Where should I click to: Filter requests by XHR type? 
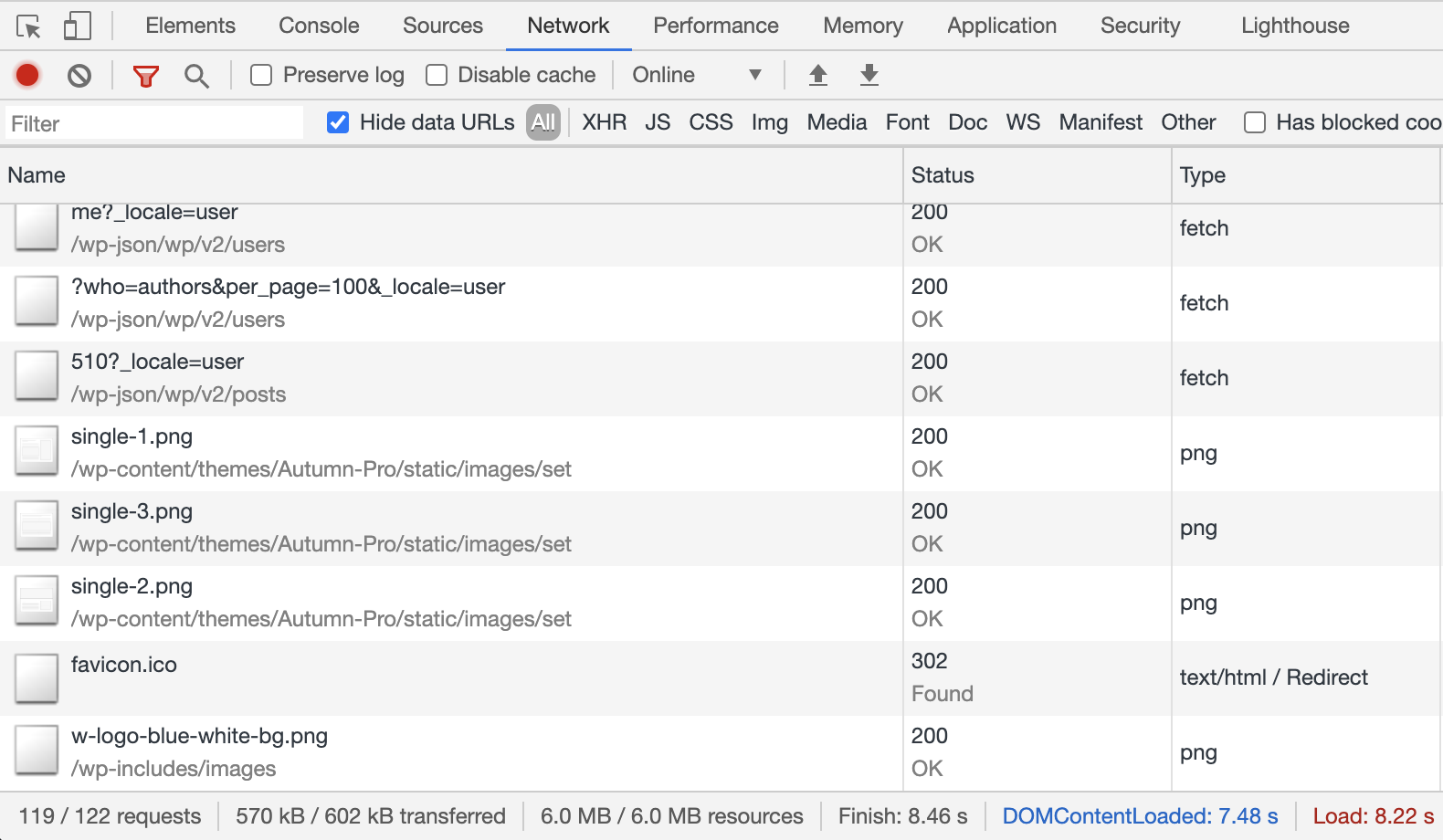click(x=604, y=122)
